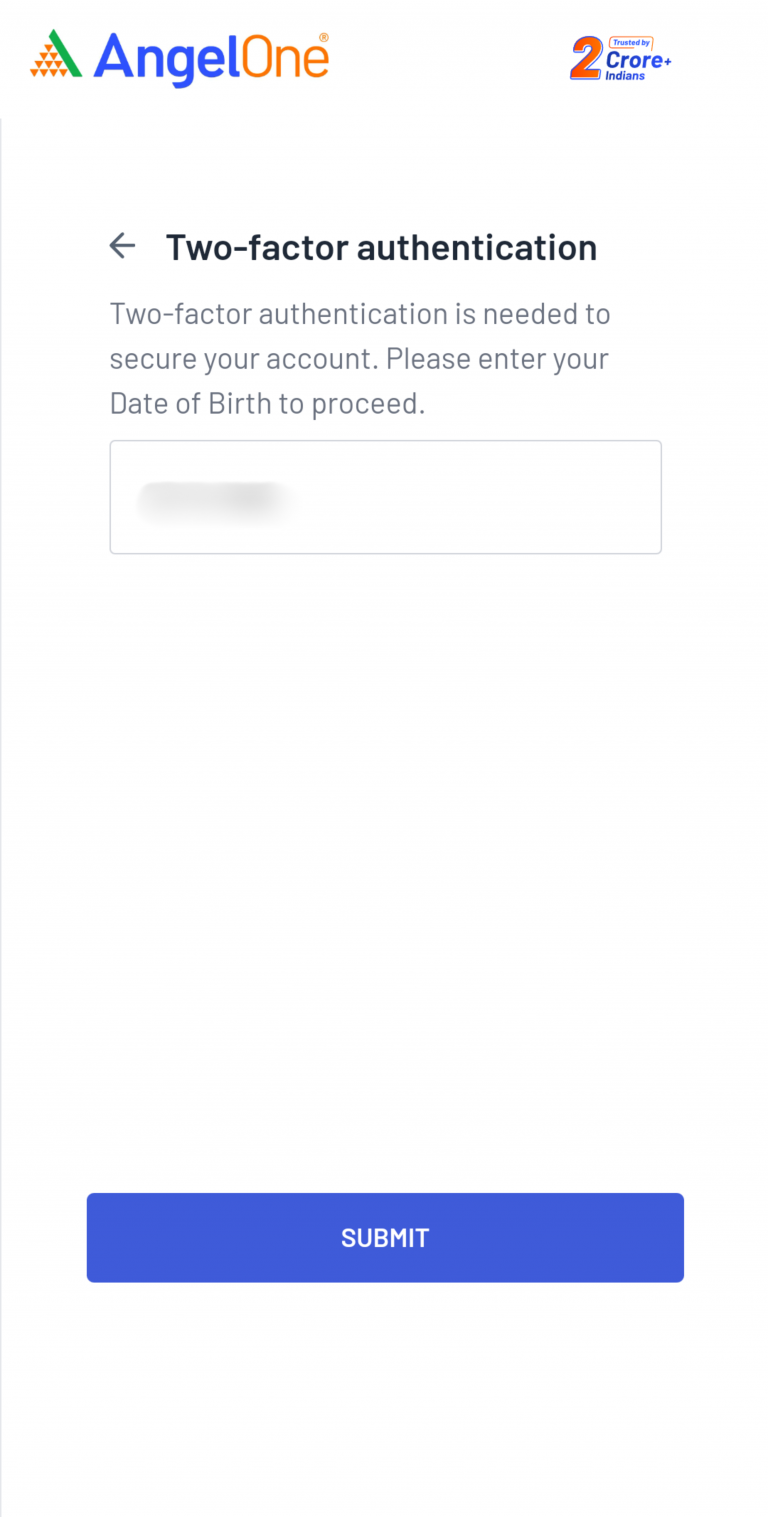The height and width of the screenshot is (1517, 768).
Task: Click "Indians" text in the badge
Action: pos(625,76)
